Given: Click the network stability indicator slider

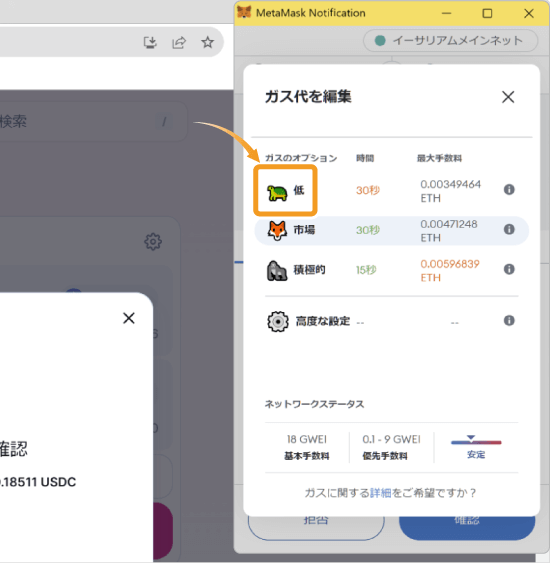Looking at the screenshot, I should [476, 440].
